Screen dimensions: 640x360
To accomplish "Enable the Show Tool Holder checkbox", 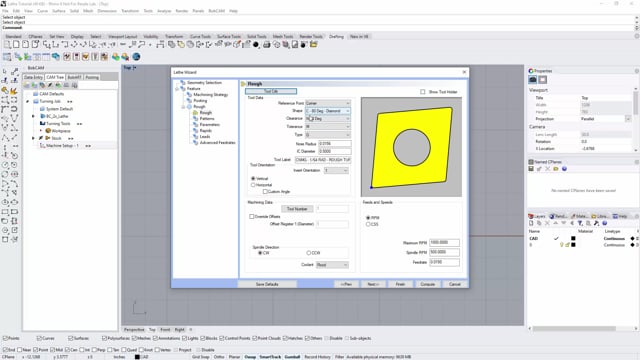I will pyautogui.click(x=422, y=92).
